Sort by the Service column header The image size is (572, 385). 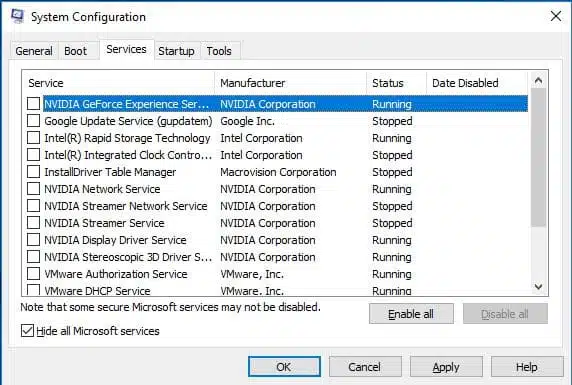tap(119, 83)
